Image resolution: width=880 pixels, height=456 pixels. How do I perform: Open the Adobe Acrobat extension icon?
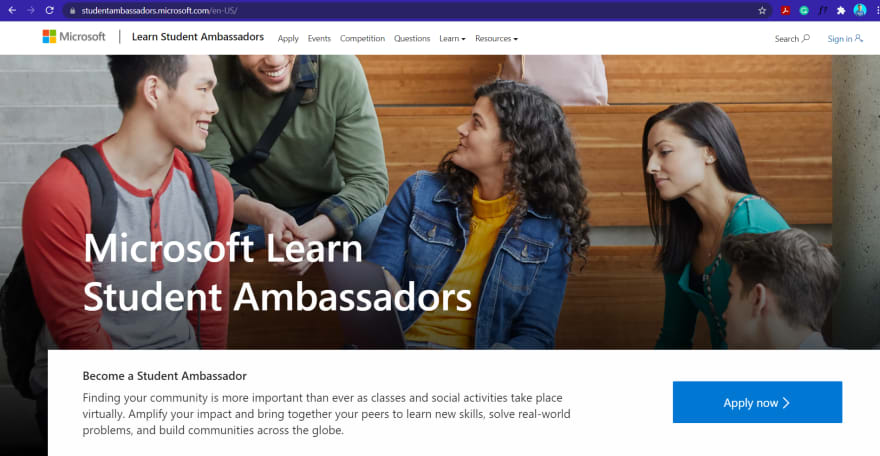(785, 11)
